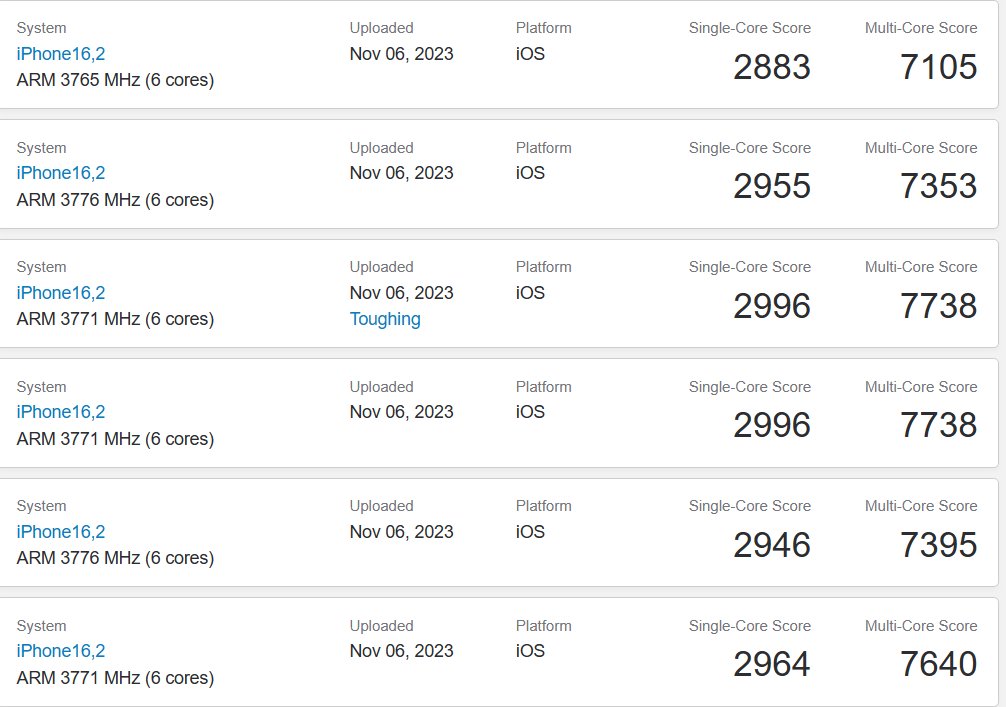Open iPhone16,2 link in the 7353 multi-core row
Viewport: 1006px width, 707px height.
[61, 173]
